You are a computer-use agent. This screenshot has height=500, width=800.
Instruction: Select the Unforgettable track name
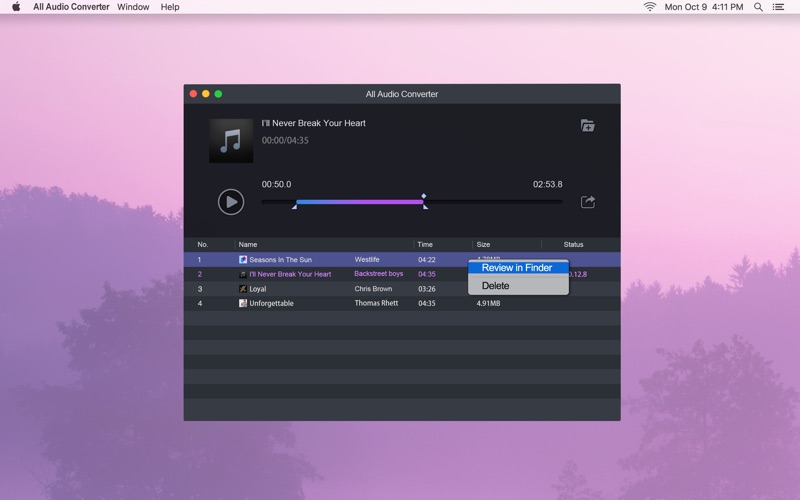coord(271,303)
